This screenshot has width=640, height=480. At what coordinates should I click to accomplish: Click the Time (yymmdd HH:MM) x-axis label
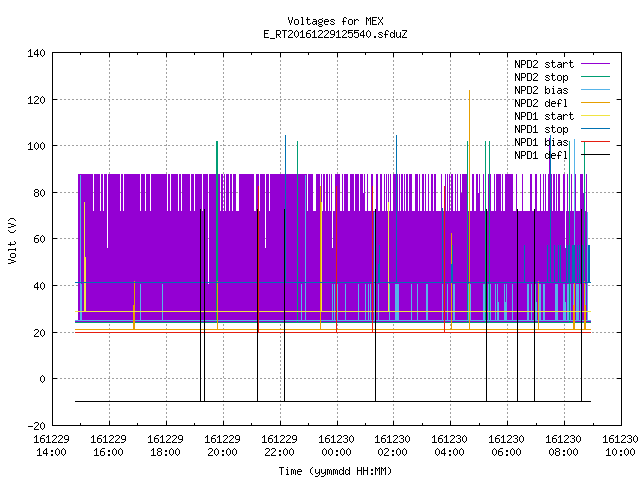pos(335,471)
